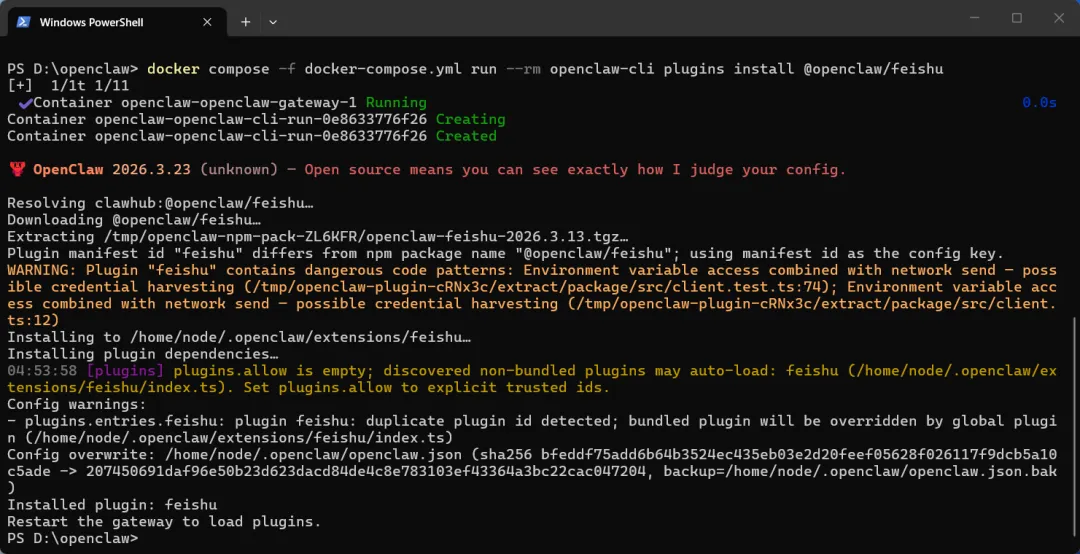Click 'Resolving clawhub:@openclaw/feishu…' line
The height and width of the screenshot is (554, 1080).
[160, 203]
